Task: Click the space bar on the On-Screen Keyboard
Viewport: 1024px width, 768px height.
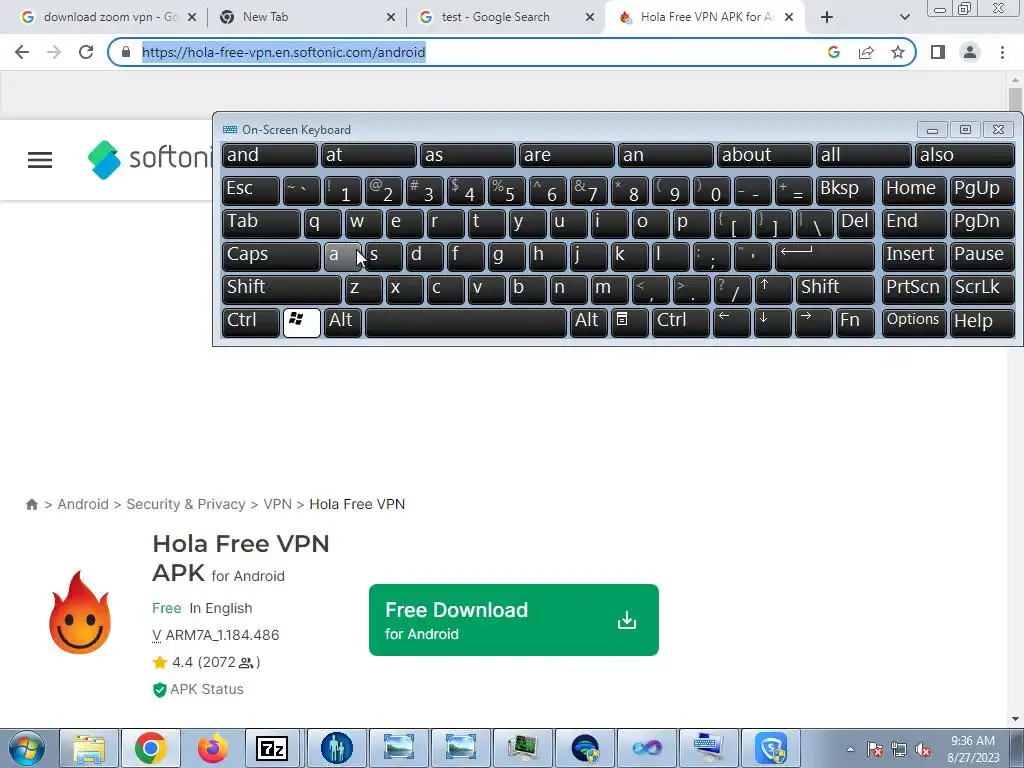Action: (466, 321)
